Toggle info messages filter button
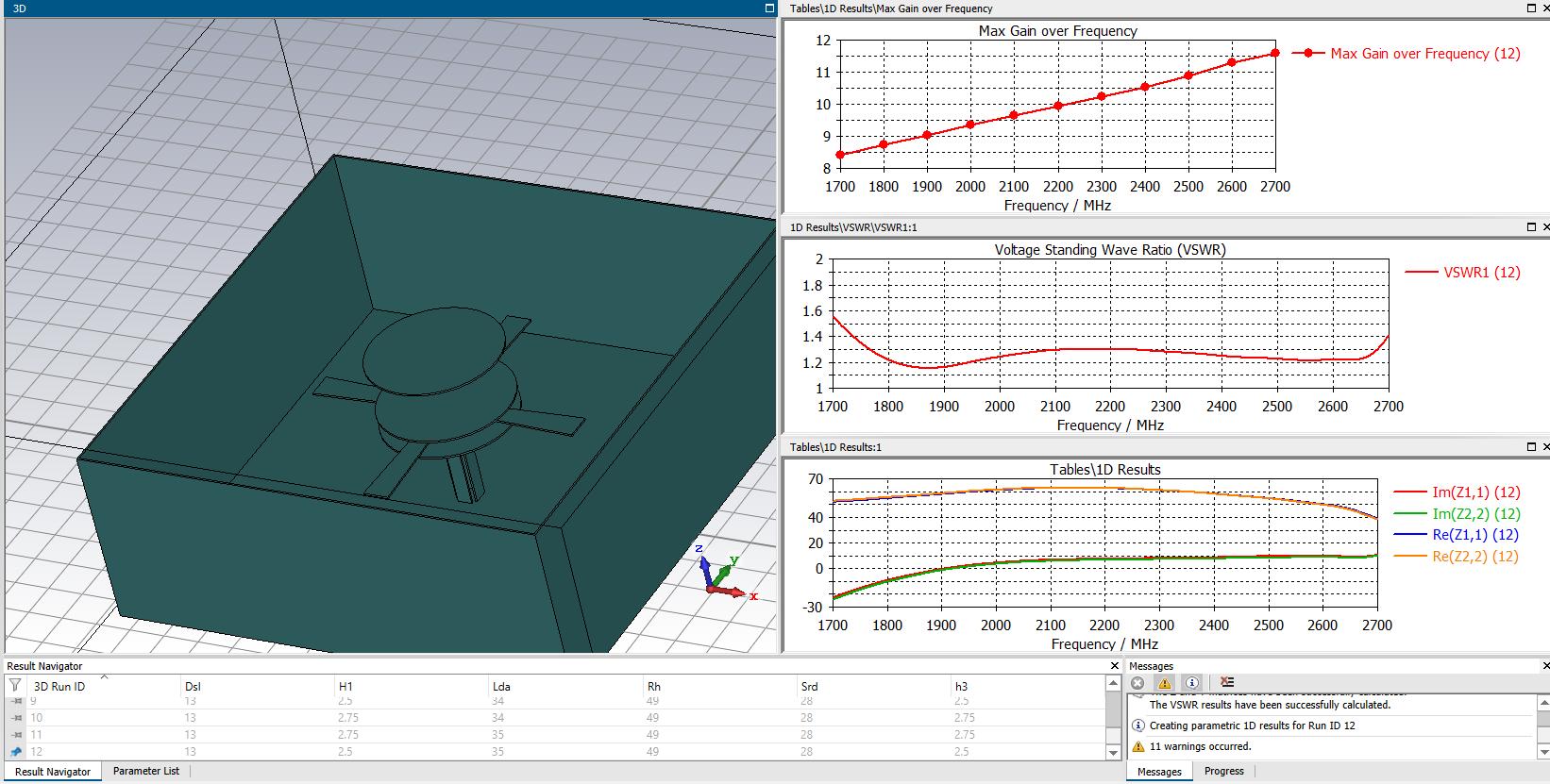The height and width of the screenshot is (784, 1550). click(x=1192, y=683)
